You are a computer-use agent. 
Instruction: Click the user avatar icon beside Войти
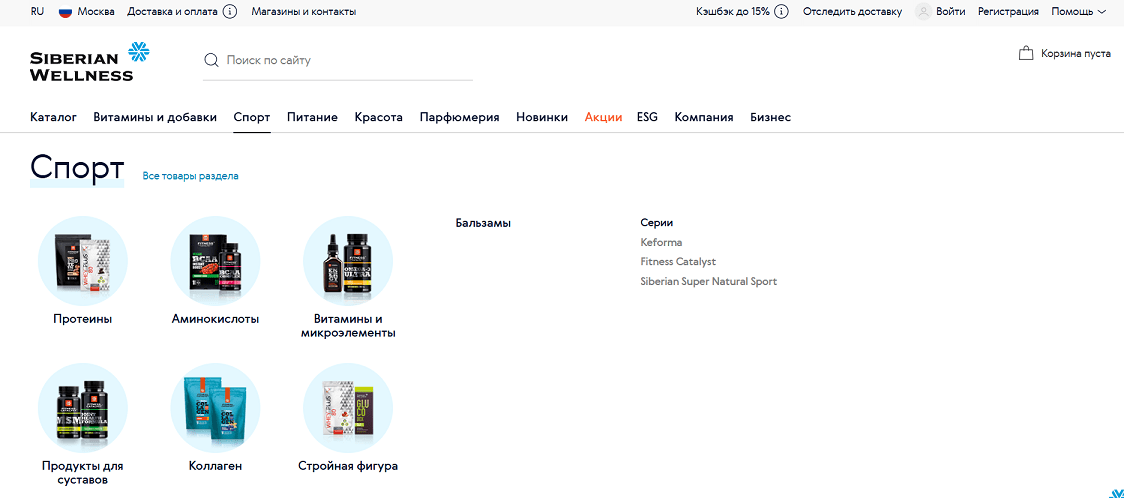[x=923, y=11]
